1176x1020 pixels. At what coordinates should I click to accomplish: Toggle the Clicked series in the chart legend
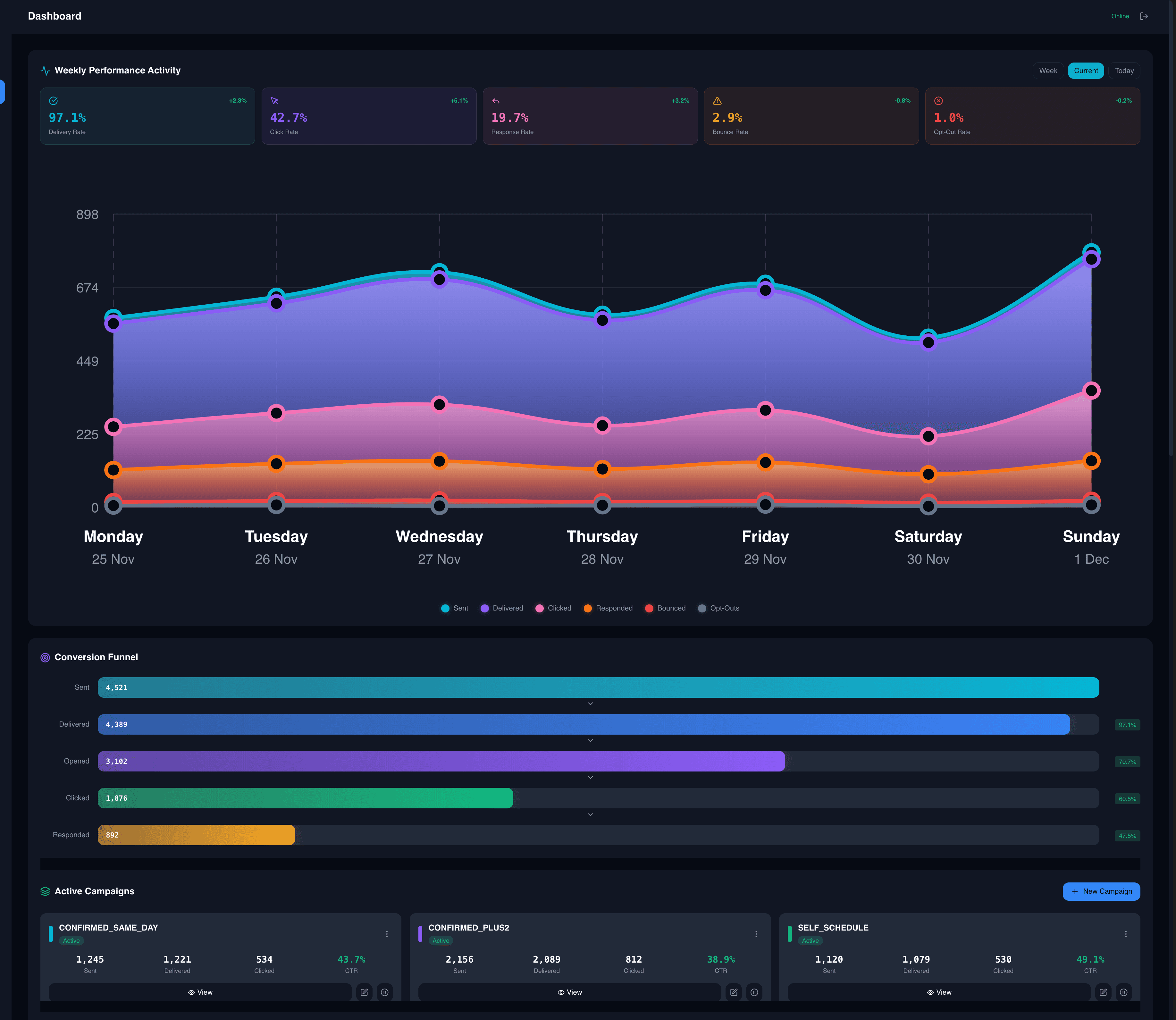click(x=553, y=609)
